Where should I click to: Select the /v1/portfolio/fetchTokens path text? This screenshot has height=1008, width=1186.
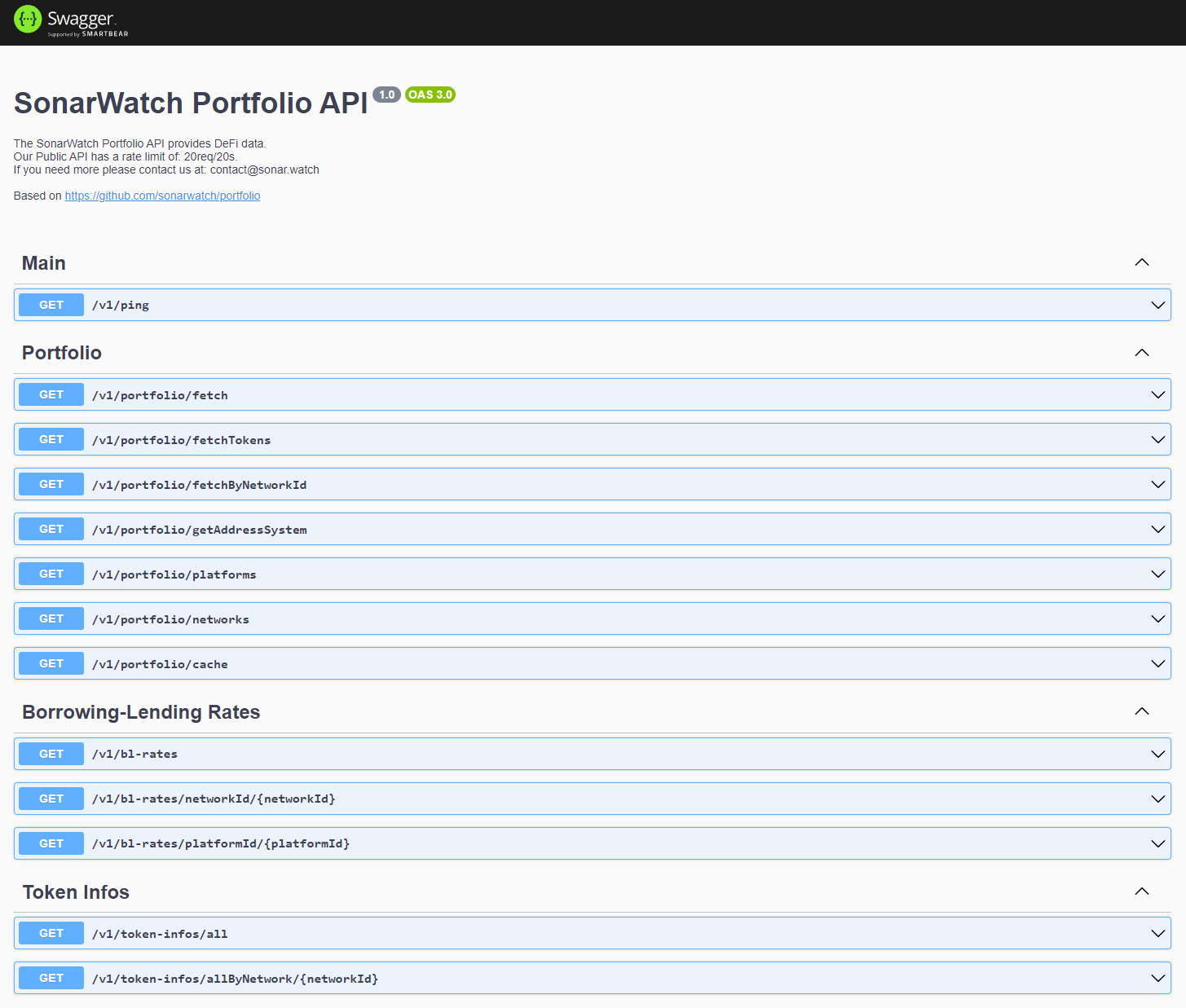[181, 440]
